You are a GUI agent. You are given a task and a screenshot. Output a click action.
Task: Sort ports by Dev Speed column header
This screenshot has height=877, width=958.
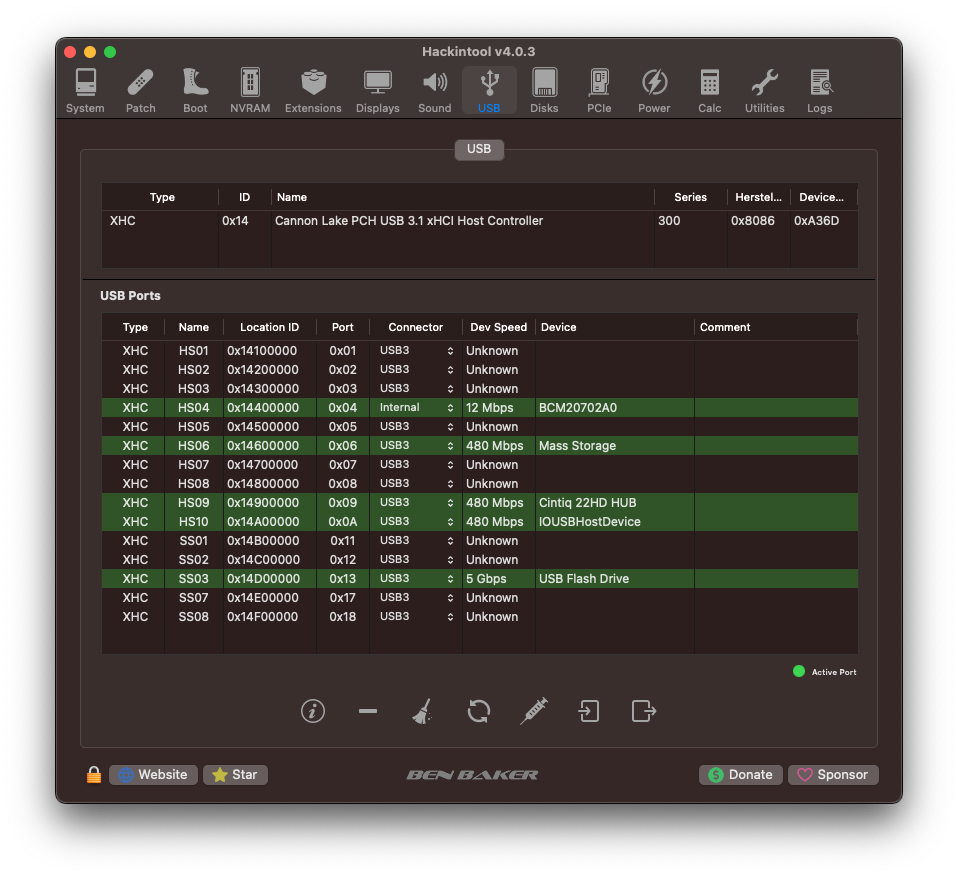(x=498, y=327)
